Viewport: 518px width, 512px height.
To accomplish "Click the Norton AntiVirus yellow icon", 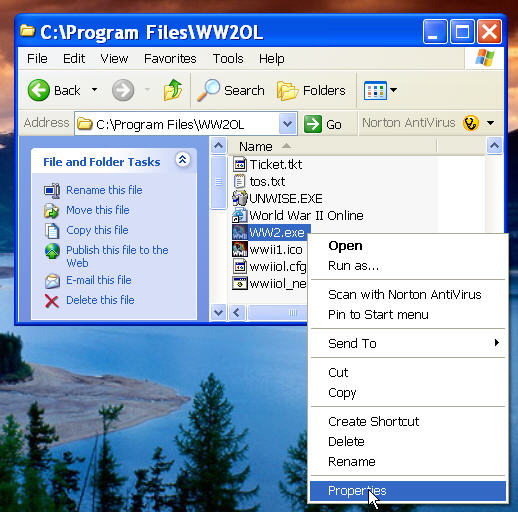I will click(x=471, y=123).
